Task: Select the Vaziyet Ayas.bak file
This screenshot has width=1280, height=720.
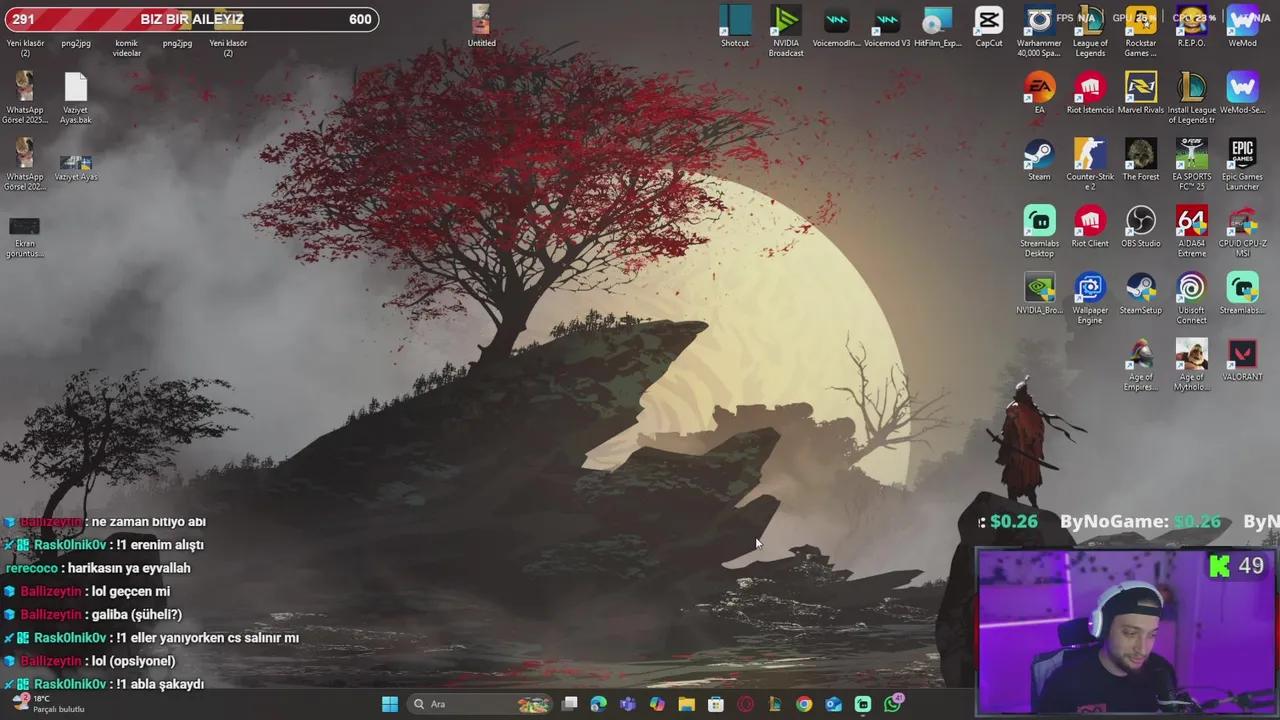Action: pyautogui.click(x=76, y=98)
